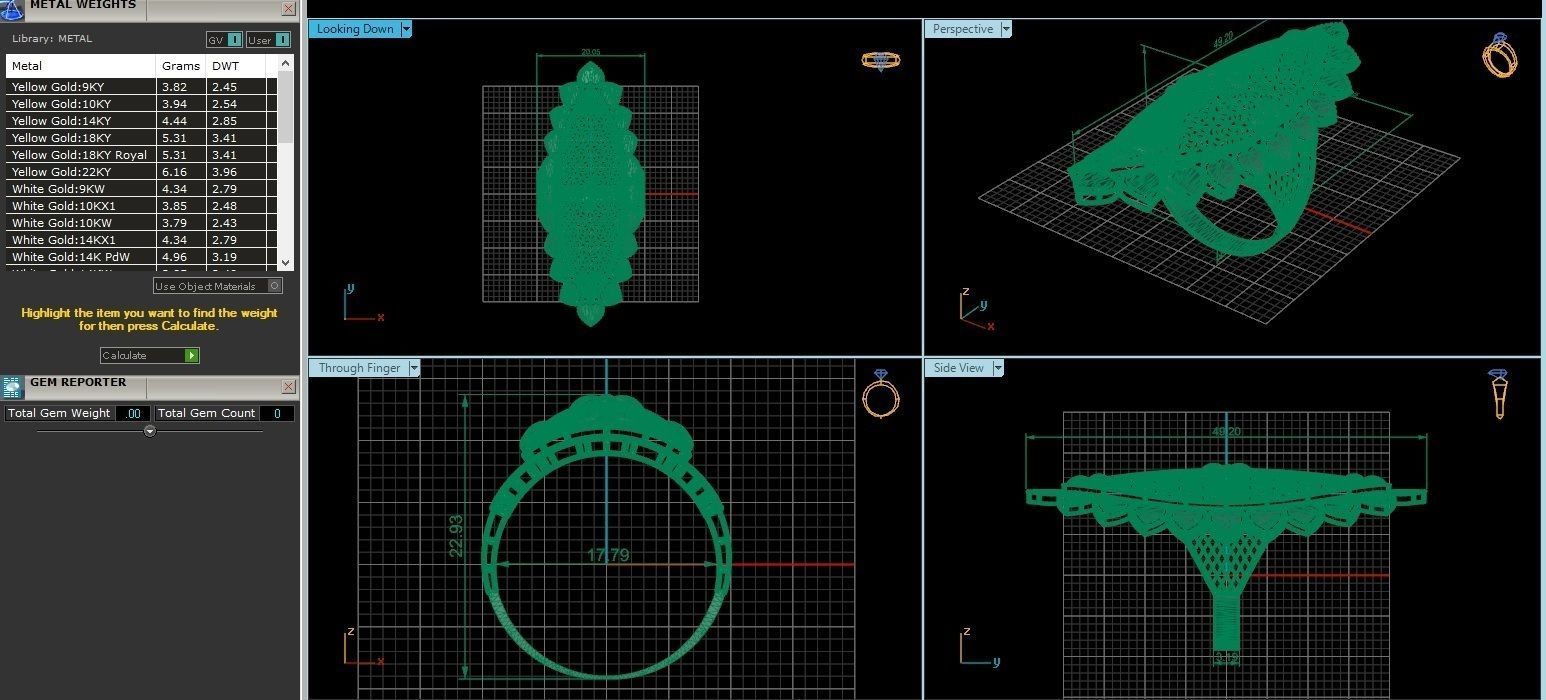The image size is (1546, 700).
Task: Click the Calculate button
Action: coord(150,355)
